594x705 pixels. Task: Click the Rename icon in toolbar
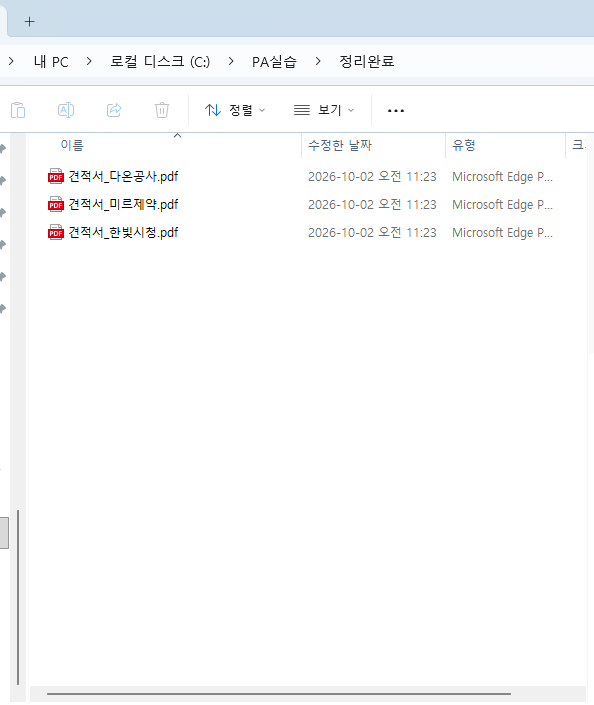66,110
